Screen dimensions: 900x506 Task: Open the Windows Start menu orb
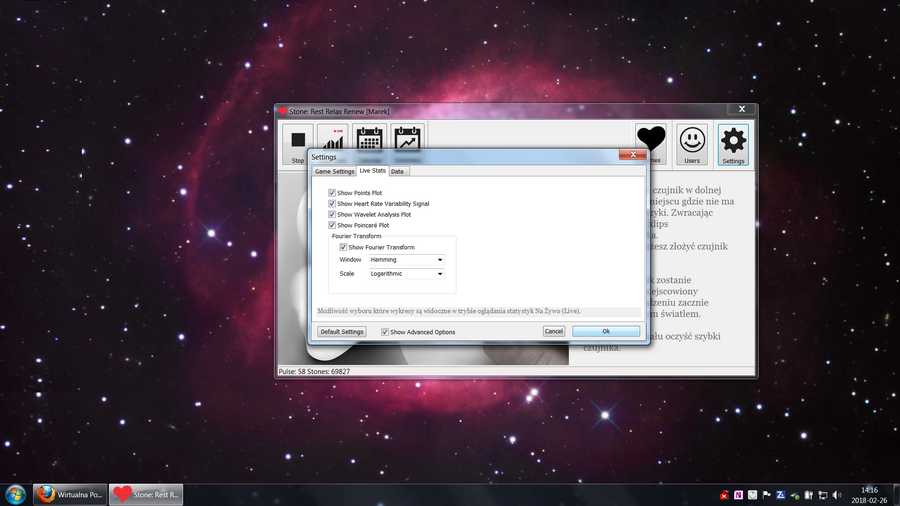[x=15, y=494]
